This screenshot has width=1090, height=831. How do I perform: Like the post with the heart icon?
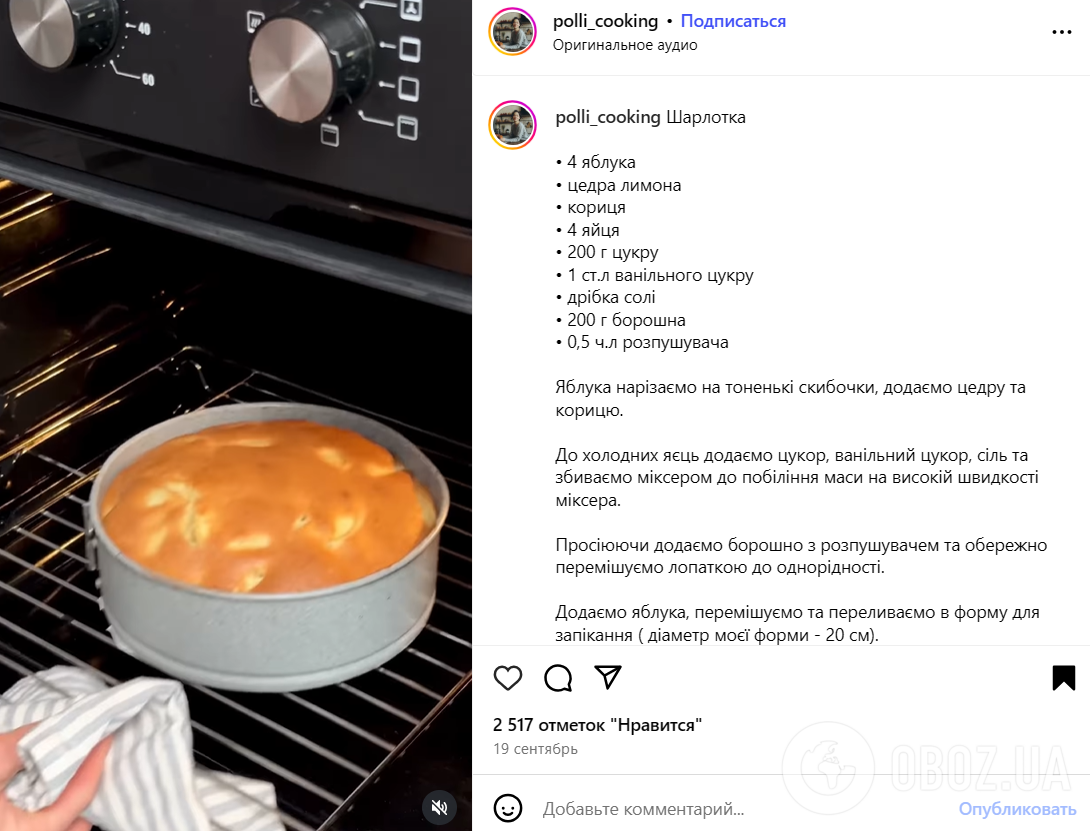pyautogui.click(x=507, y=677)
